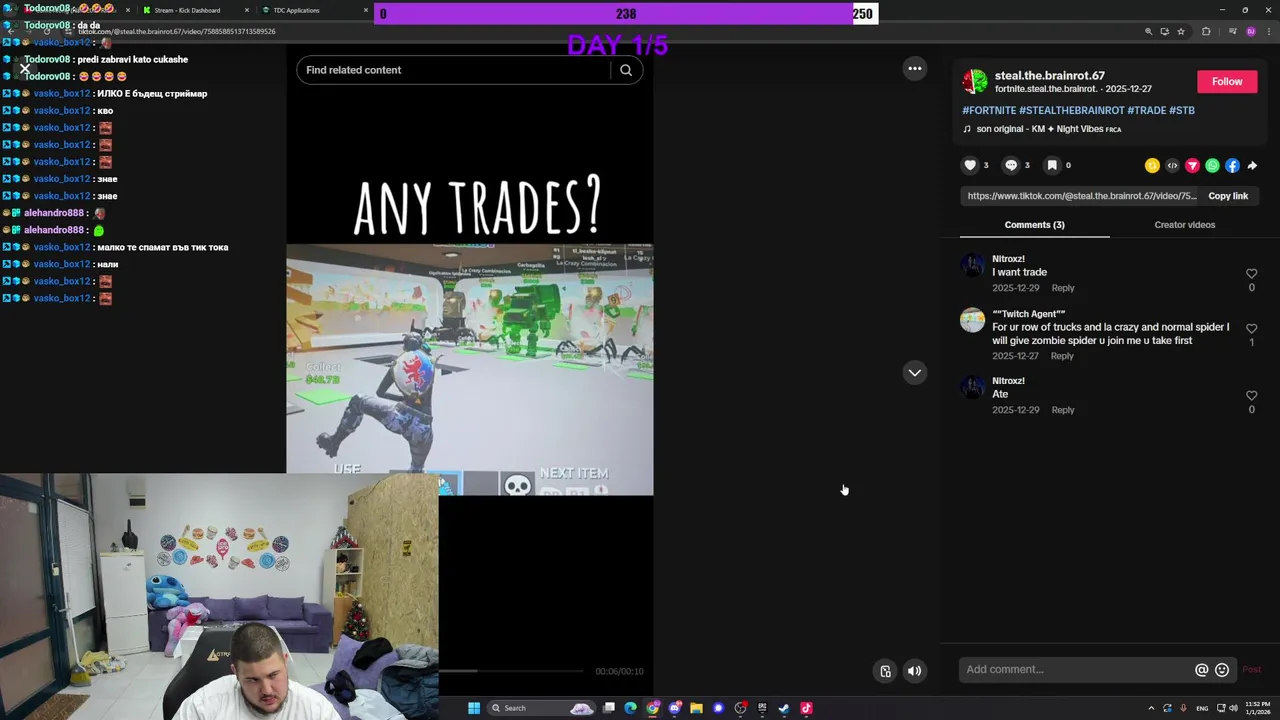Open the #STEALTHEBRAINROT hashtag
Viewport: 1280px width, 720px height.
pos(1071,110)
